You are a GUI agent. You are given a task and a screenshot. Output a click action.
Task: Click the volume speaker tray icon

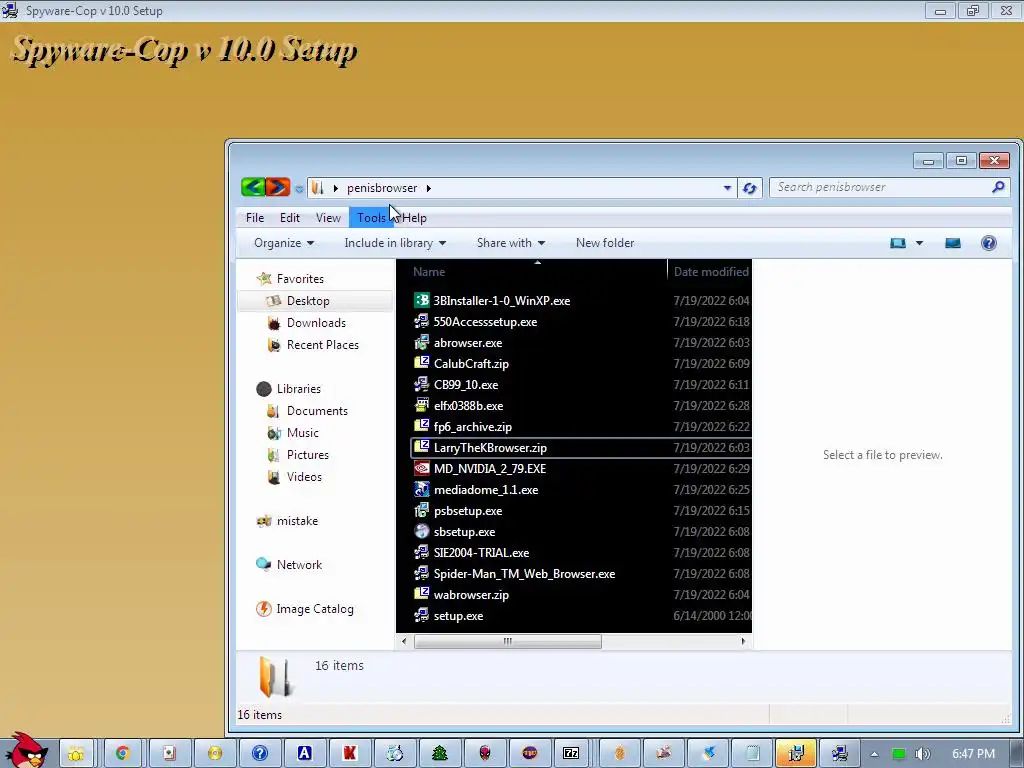922,754
